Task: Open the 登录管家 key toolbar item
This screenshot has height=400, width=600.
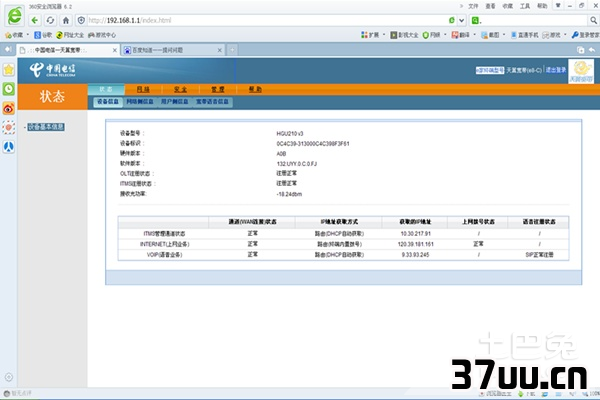Action: click(585, 35)
